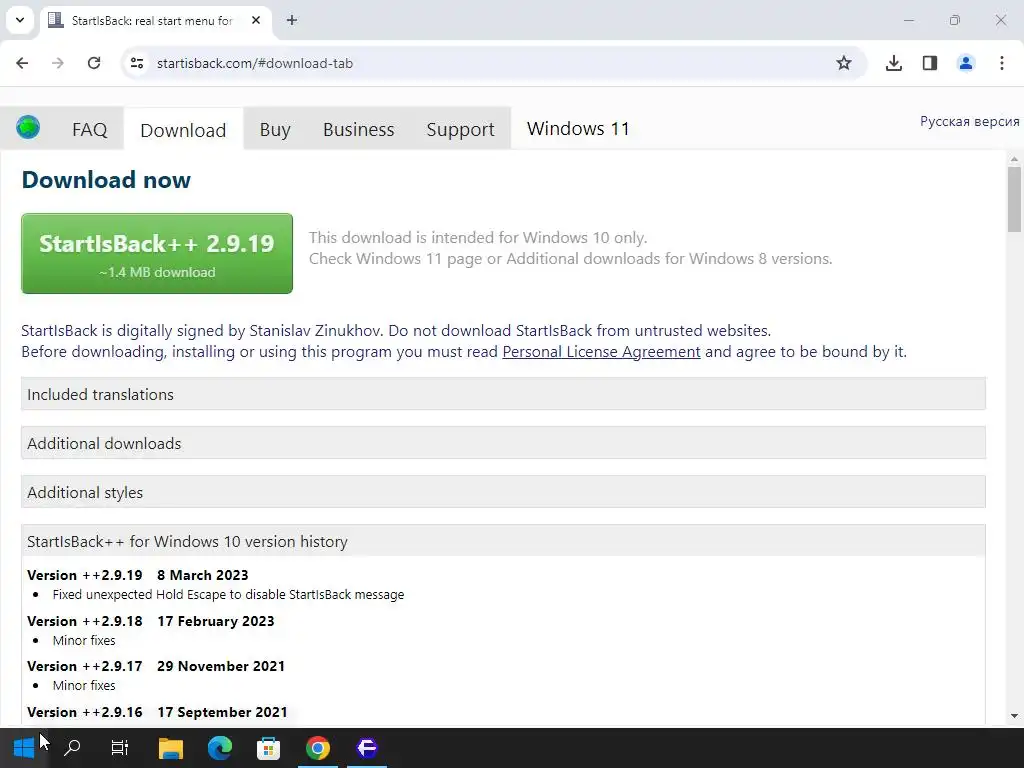Click 'Version ++2.9.17' entry
The width and height of the screenshot is (1024, 768).
point(85,666)
